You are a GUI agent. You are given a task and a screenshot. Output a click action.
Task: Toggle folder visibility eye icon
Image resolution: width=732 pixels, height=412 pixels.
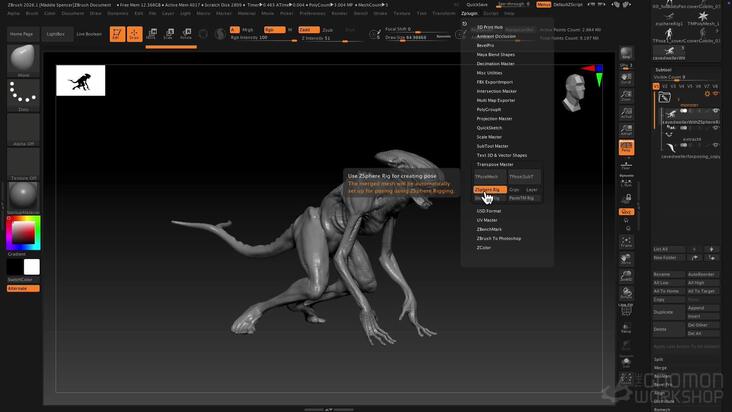716,94
